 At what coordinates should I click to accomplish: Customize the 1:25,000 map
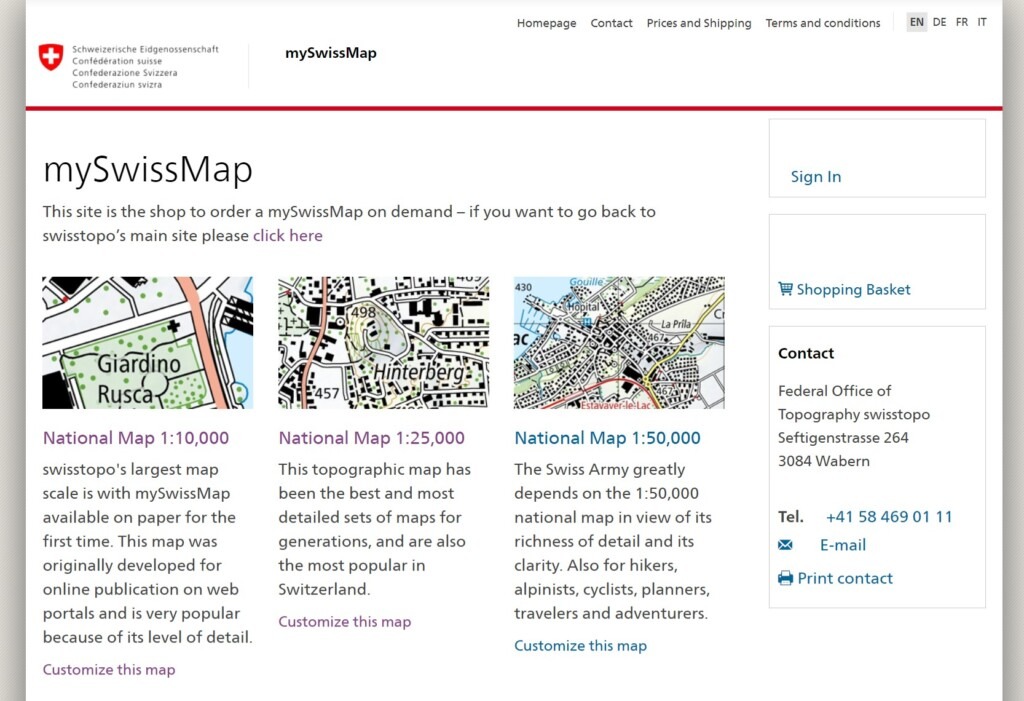345,621
